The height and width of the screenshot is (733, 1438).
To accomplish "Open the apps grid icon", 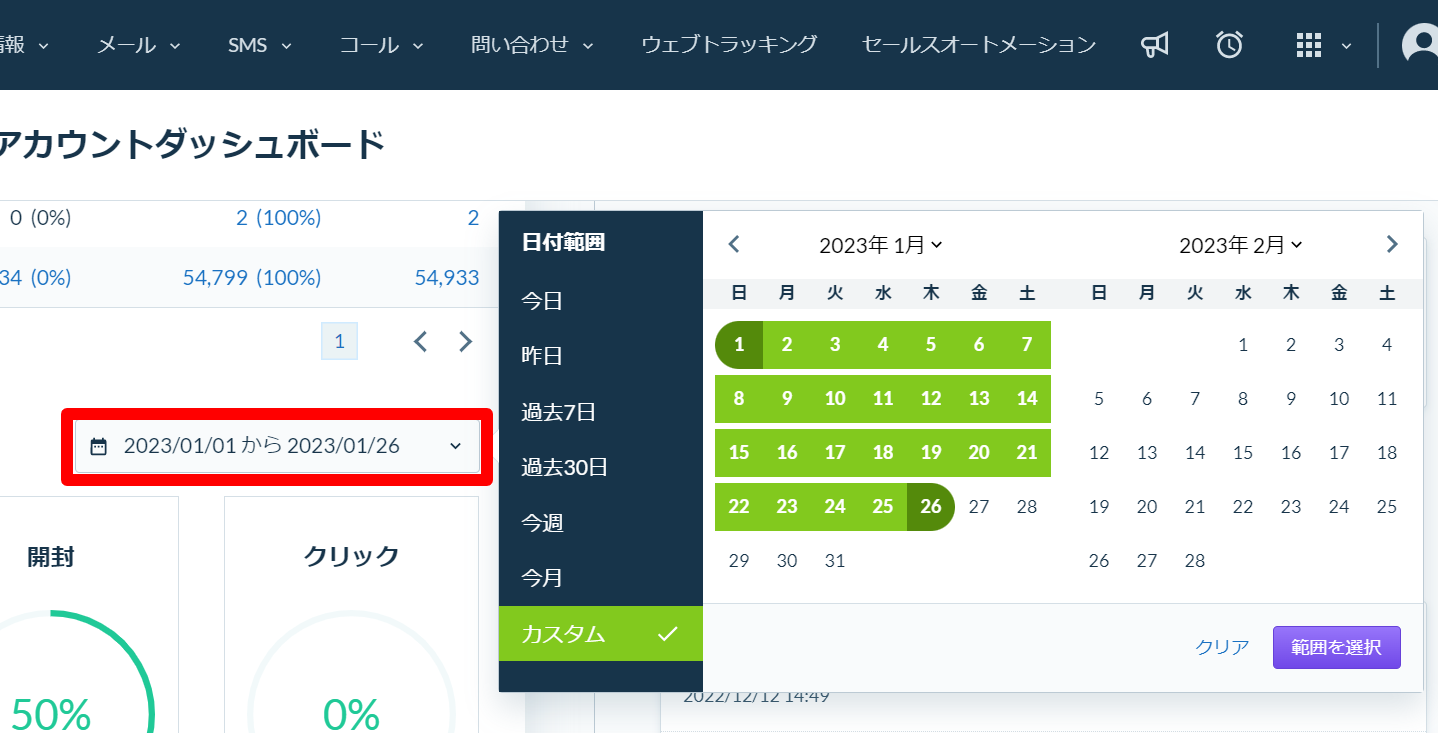I will coord(1308,45).
